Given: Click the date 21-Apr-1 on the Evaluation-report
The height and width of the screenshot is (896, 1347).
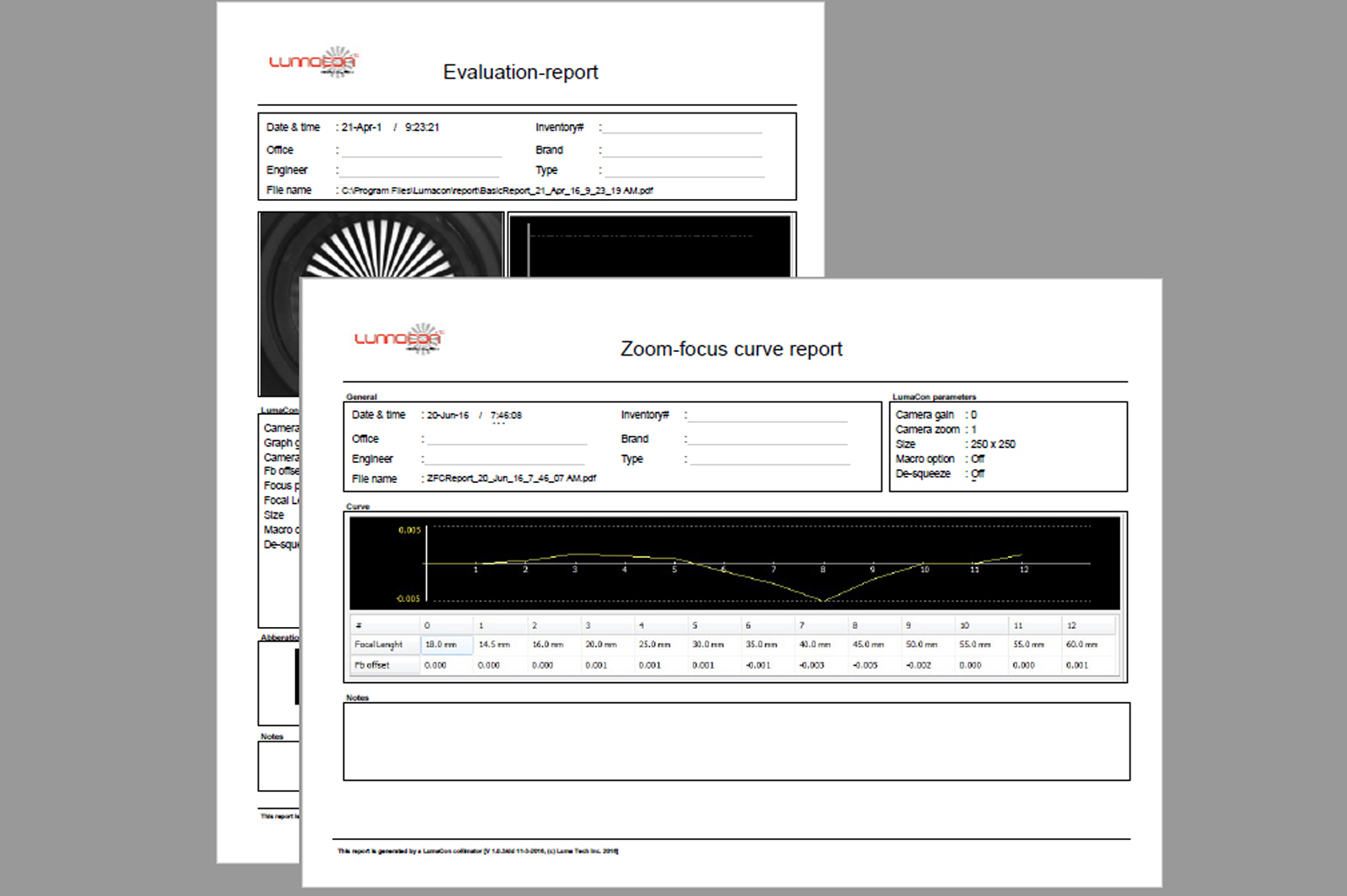Looking at the screenshot, I should pyautogui.click(x=362, y=128).
